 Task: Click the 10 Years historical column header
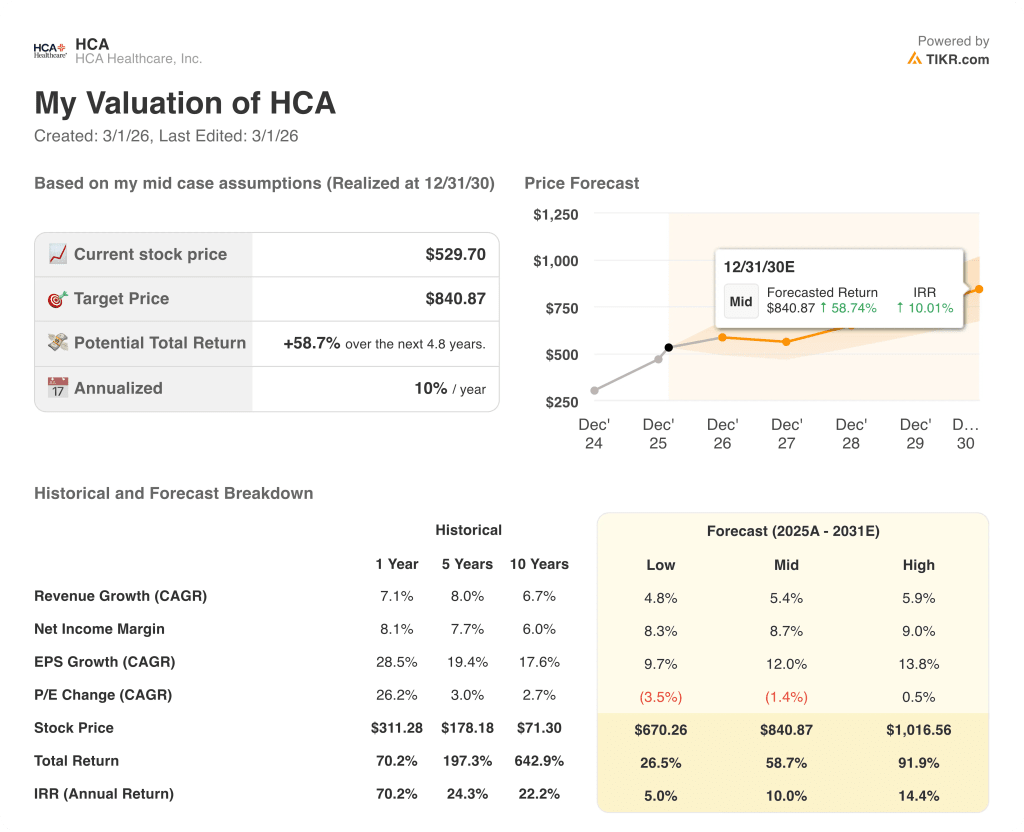(x=539, y=564)
